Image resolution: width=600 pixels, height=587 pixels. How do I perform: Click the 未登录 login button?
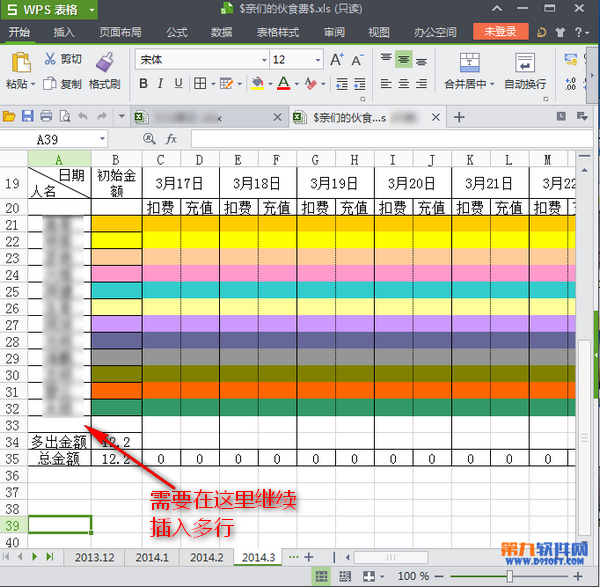click(x=500, y=32)
